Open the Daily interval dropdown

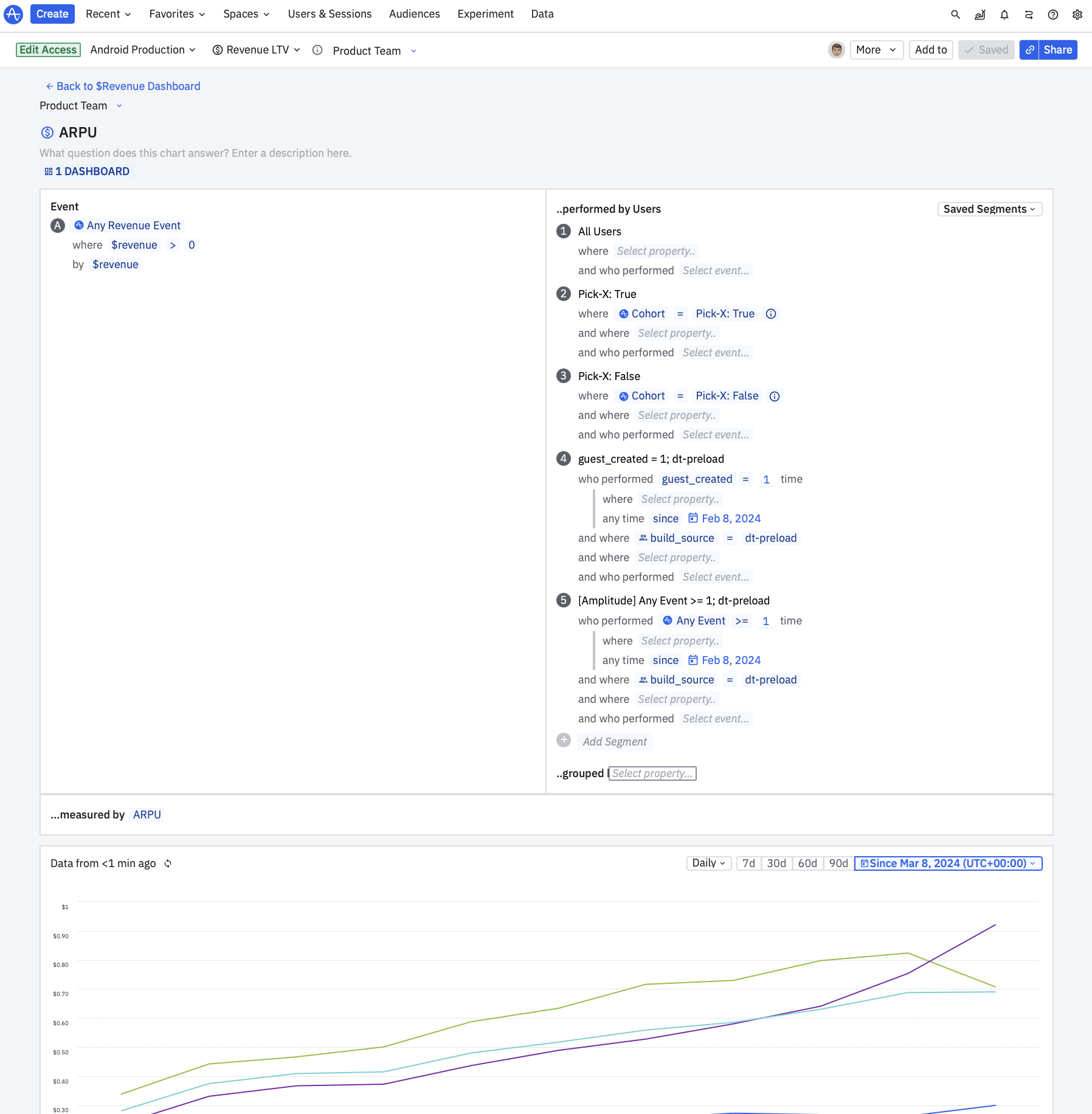click(x=709, y=863)
